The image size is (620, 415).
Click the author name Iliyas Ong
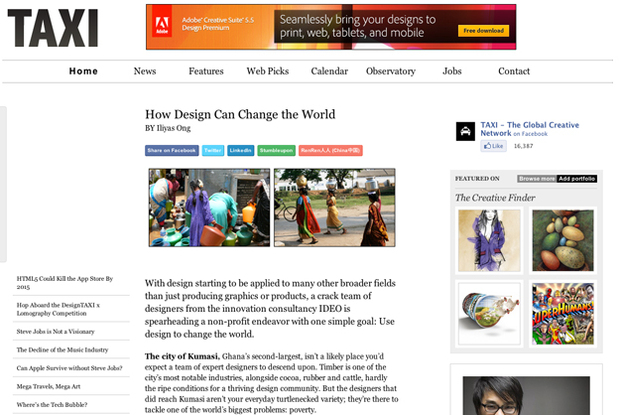pyautogui.click(x=174, y=128)
